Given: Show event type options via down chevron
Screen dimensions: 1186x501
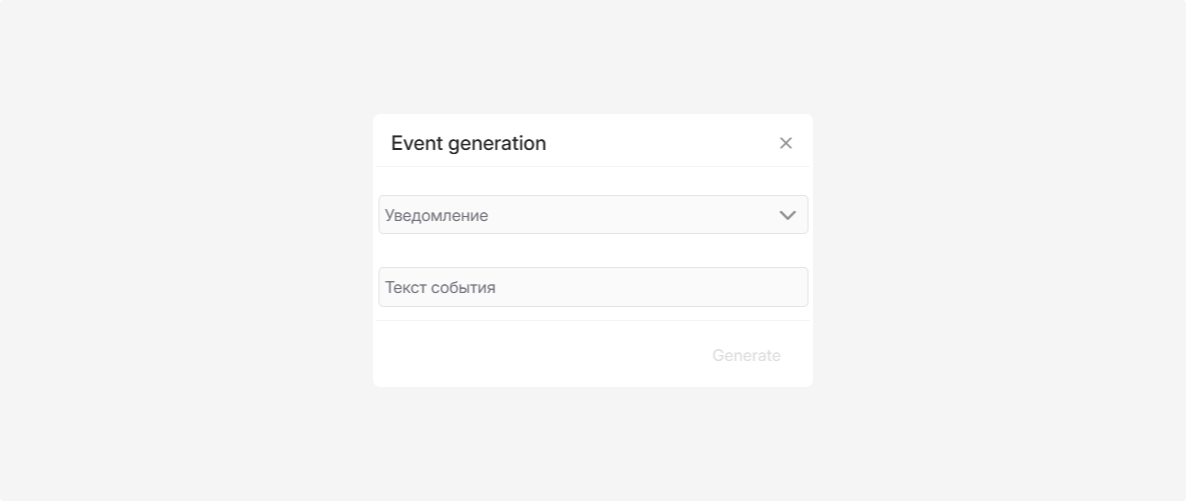Looking at the screenshot, I should 788,215.
